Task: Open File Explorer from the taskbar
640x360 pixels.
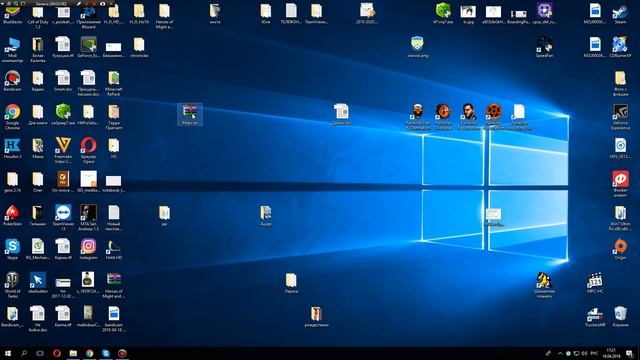Action: point(73,353)
